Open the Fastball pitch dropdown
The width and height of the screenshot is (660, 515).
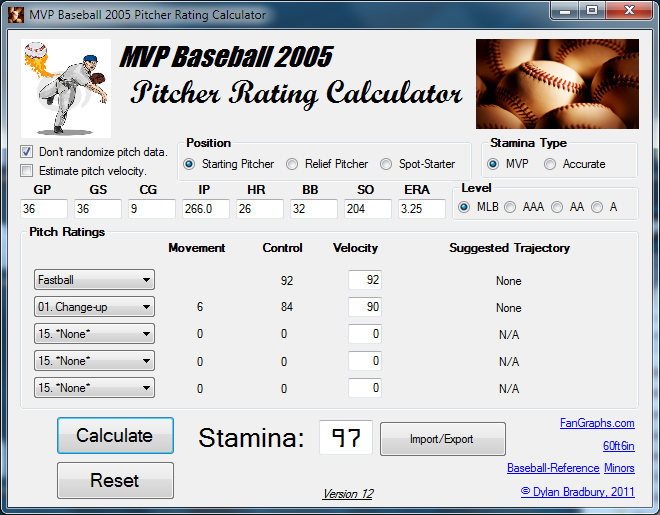point(94,281)
